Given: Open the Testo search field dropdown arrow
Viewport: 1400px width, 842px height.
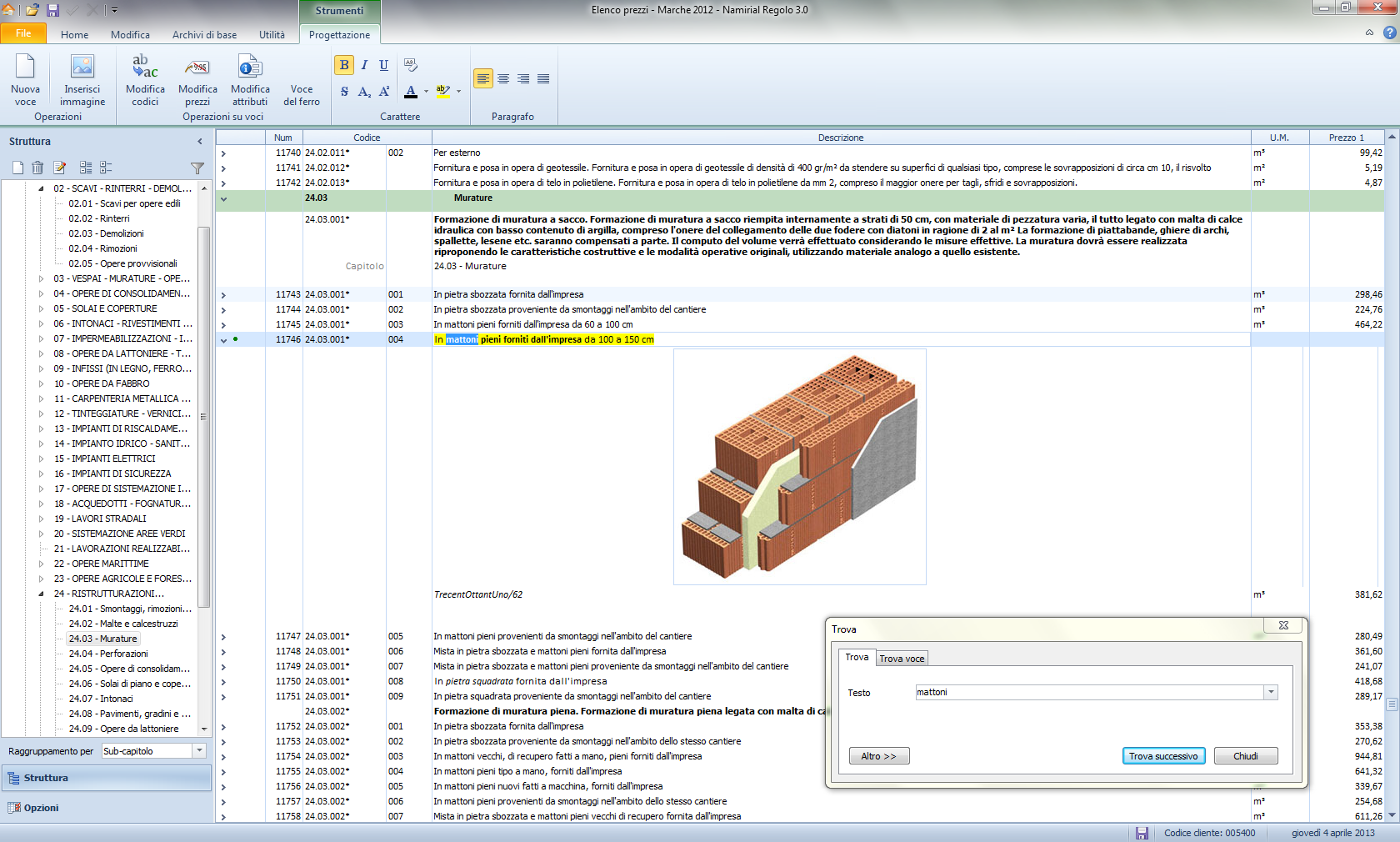Looking at the screenshot, I should (x=1271, y=692).
